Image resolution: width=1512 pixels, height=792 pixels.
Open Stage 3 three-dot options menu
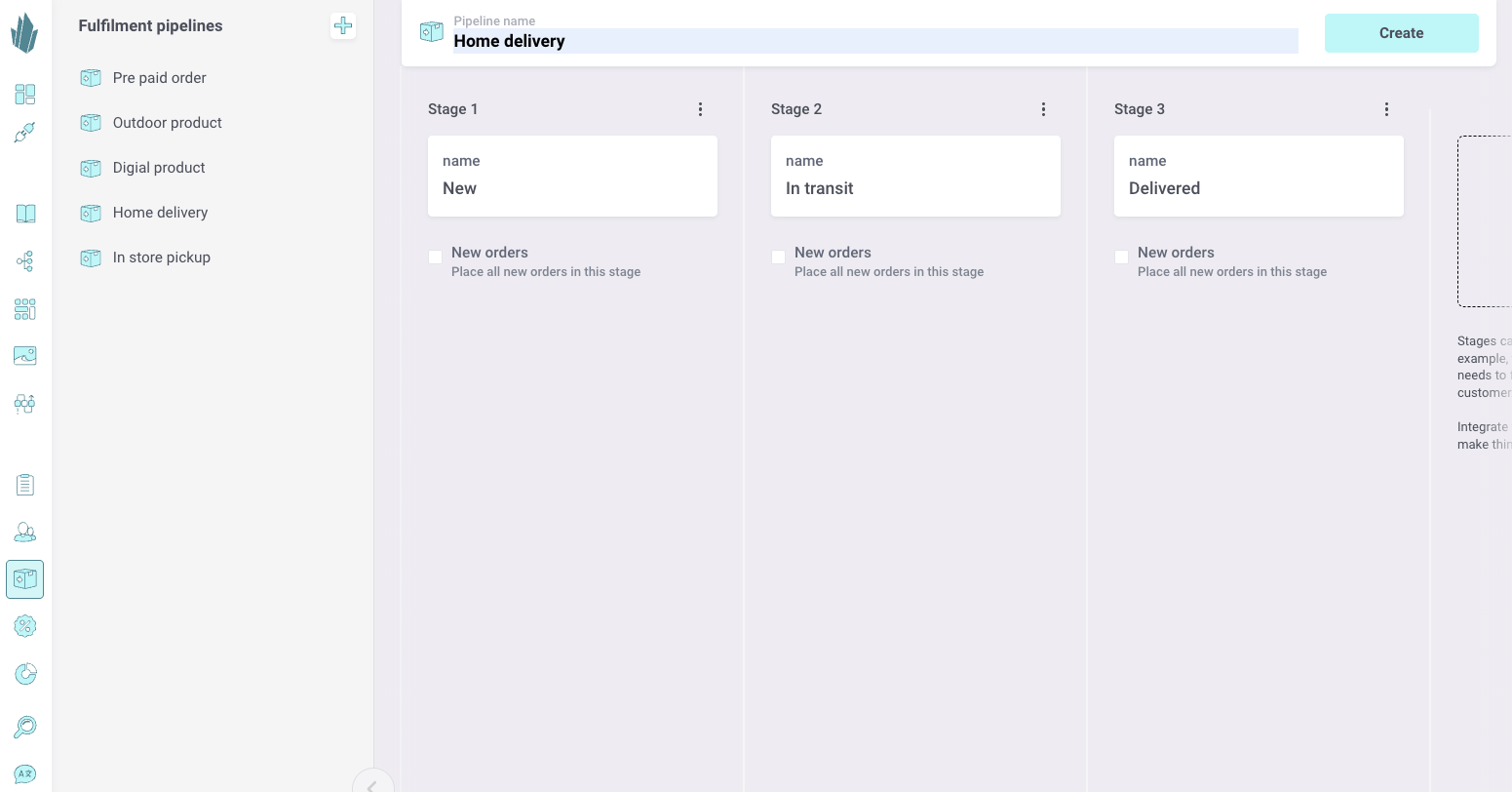point(1386,109)
